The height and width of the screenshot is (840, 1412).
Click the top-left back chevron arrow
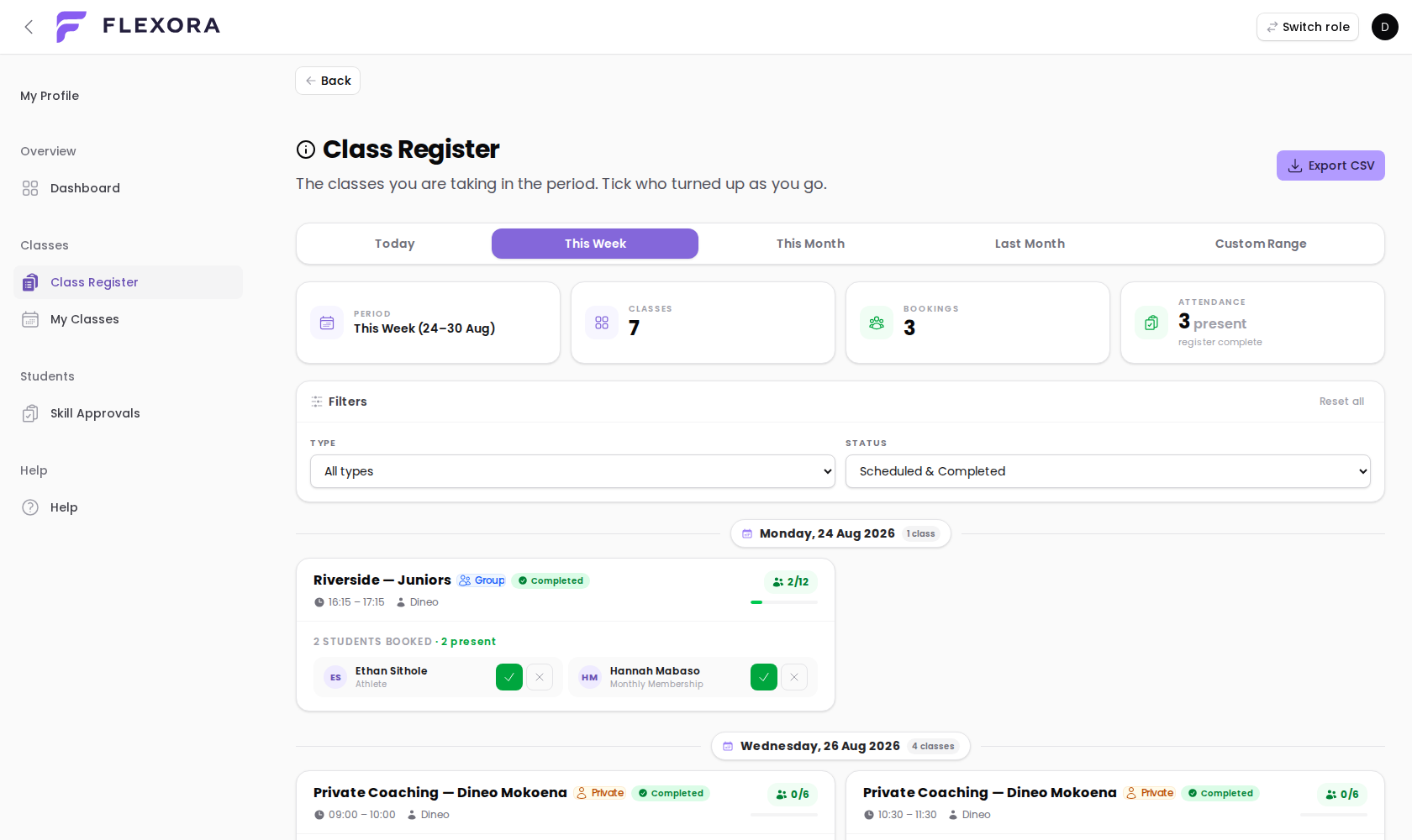pyautogui.click(x=29, y=27)
